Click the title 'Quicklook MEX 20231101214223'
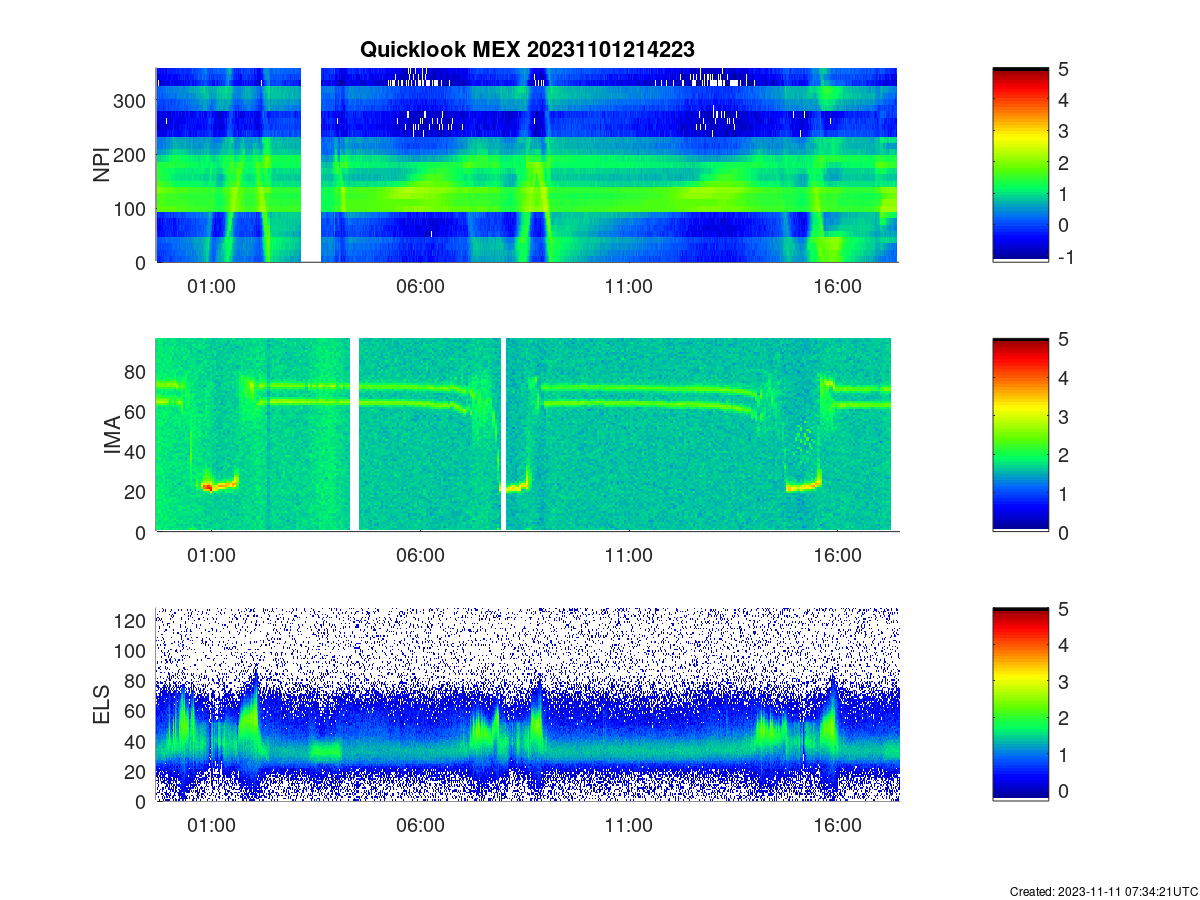 coord(527,49)
